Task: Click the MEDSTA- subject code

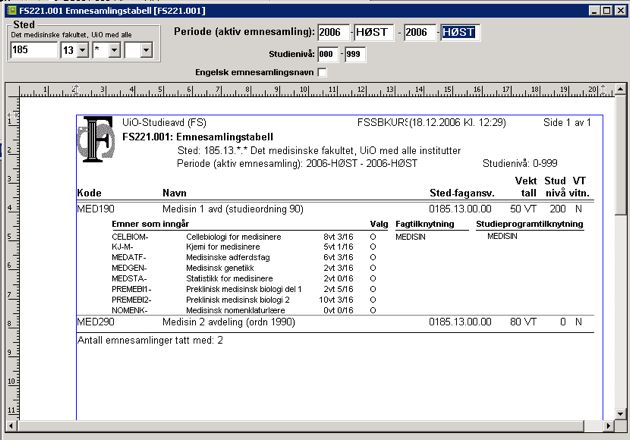Action: tap(129, 278)
